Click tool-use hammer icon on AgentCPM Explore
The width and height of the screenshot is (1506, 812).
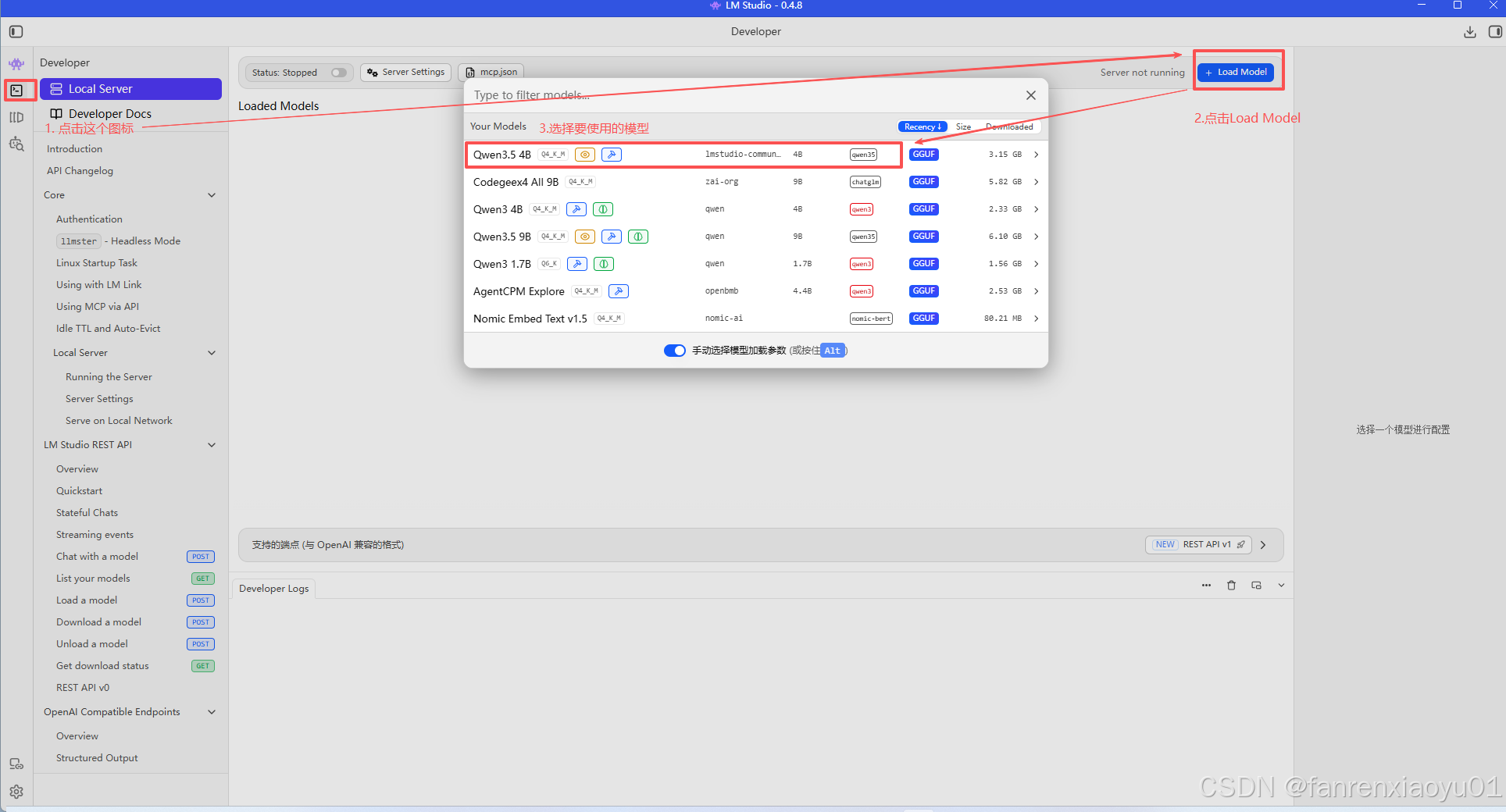(619, 291)
